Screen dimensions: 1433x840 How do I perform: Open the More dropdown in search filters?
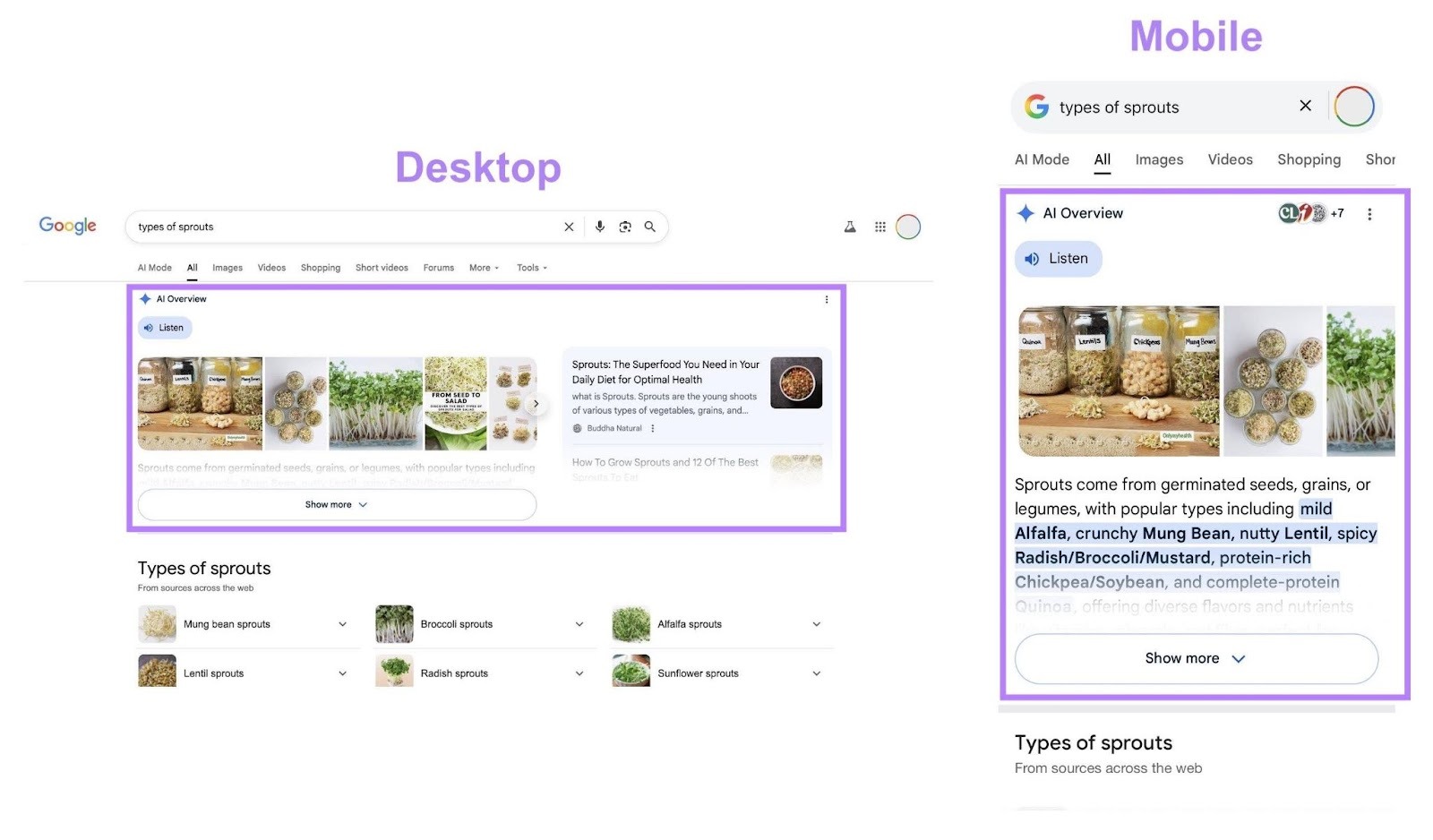[483, 267]
